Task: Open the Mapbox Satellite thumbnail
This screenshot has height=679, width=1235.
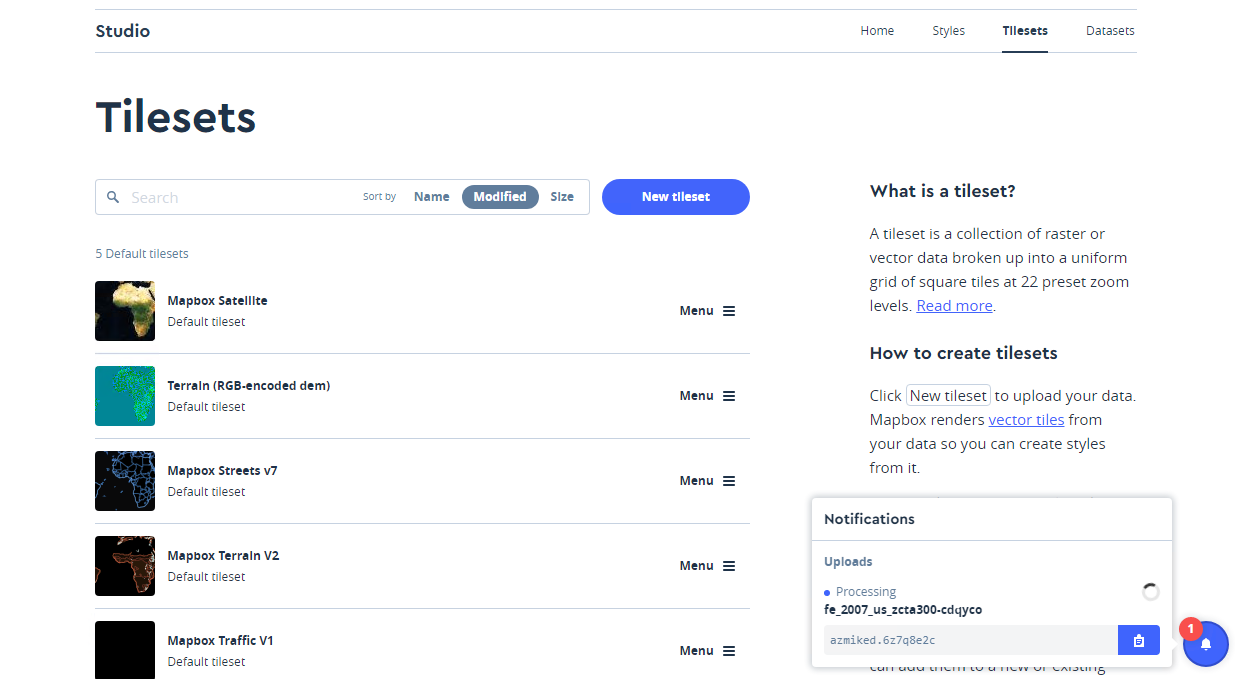Action: pyautogui.click(x=125, y=311)
